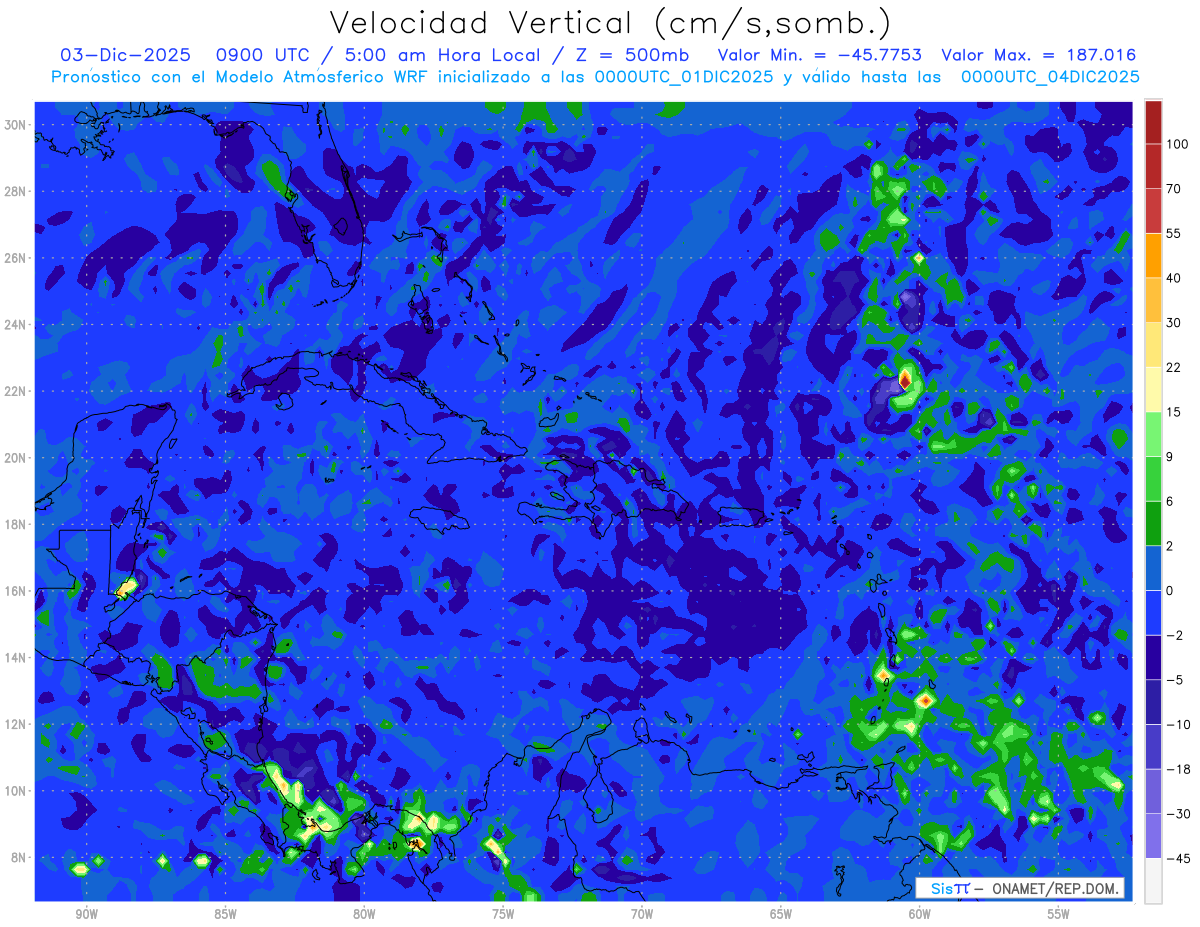Click the white colorbar segment below -45
Screen dimensions: 1200x927
1153,881
